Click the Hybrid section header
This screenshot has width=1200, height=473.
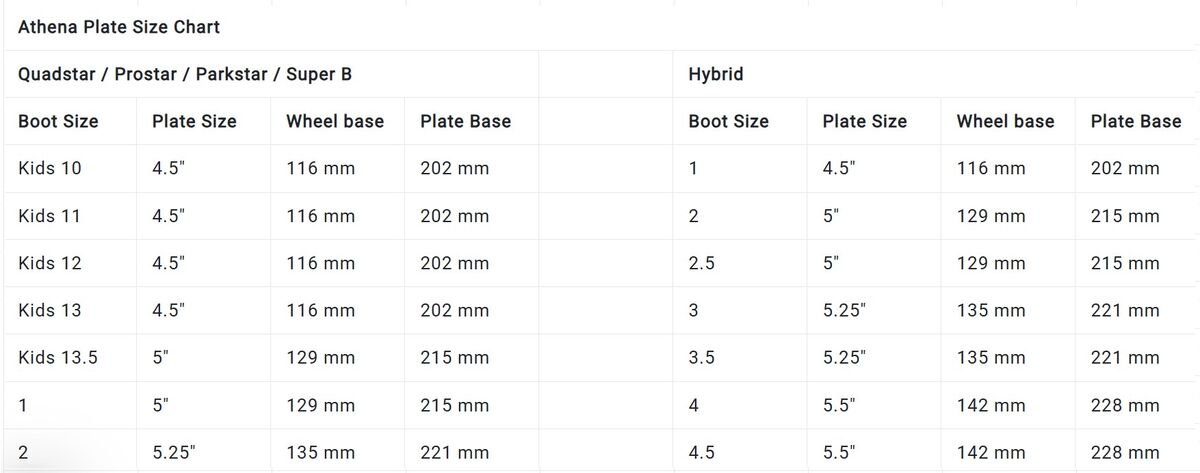click(715, 74)
